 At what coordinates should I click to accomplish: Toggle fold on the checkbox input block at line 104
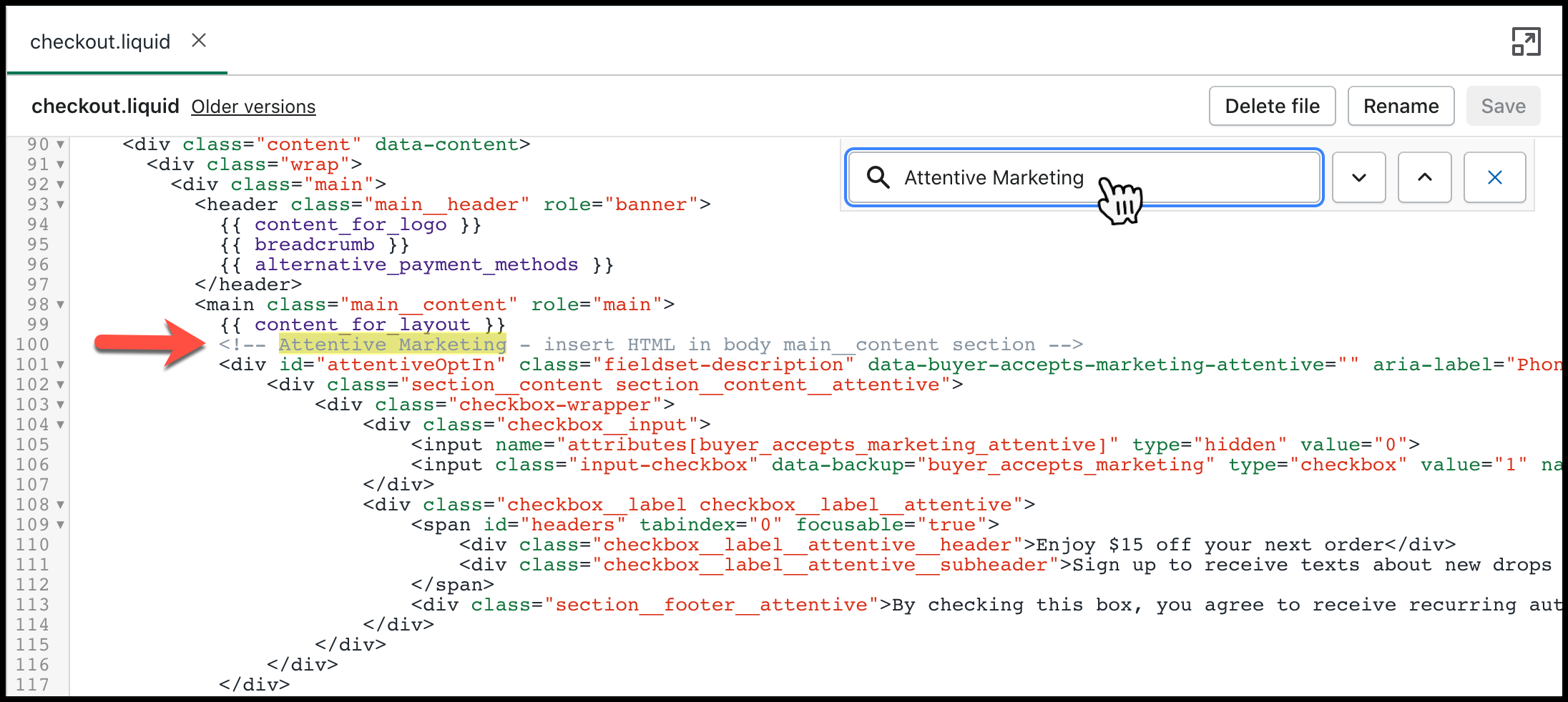point(61,424)
